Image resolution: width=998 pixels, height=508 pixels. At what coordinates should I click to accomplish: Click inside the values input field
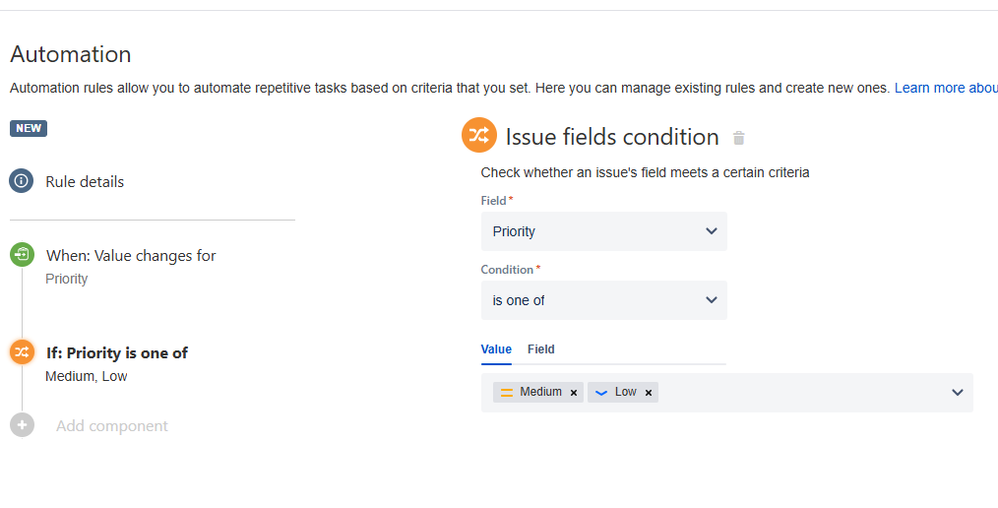tap(800, 393)
